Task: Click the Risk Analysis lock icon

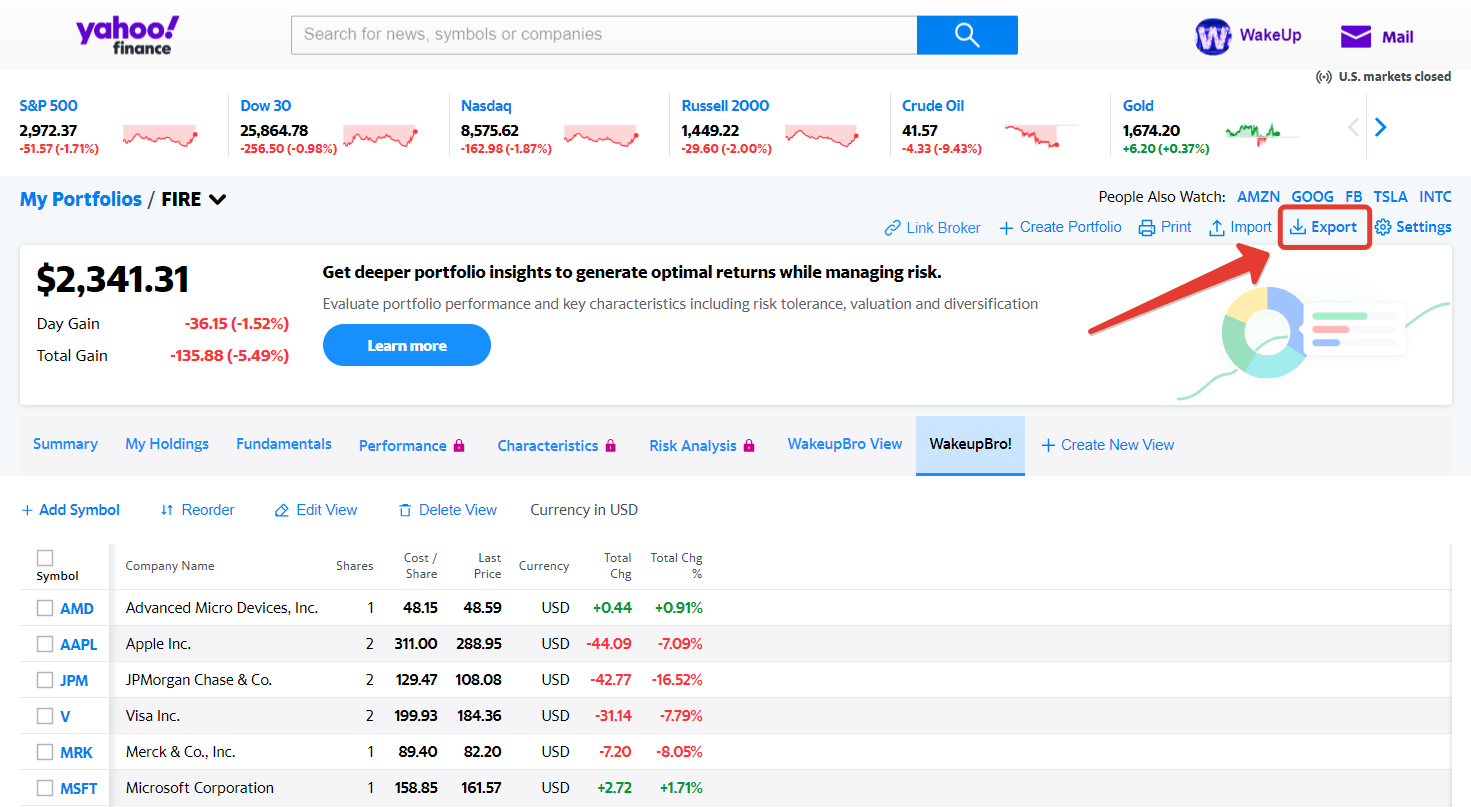Action: coord(749,446)
